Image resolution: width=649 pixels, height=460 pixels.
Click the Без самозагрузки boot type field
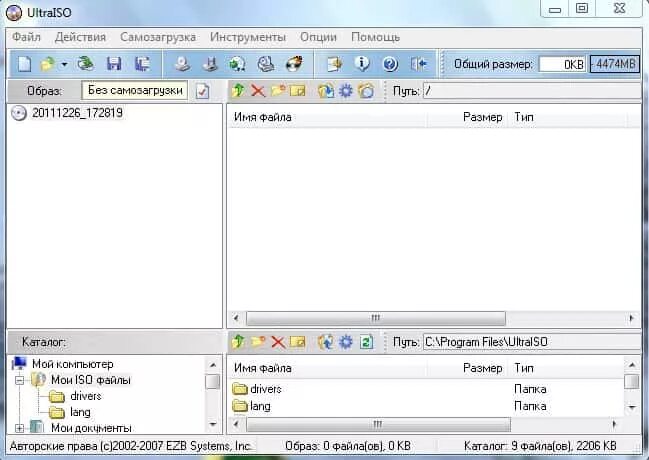pos(135,91)
